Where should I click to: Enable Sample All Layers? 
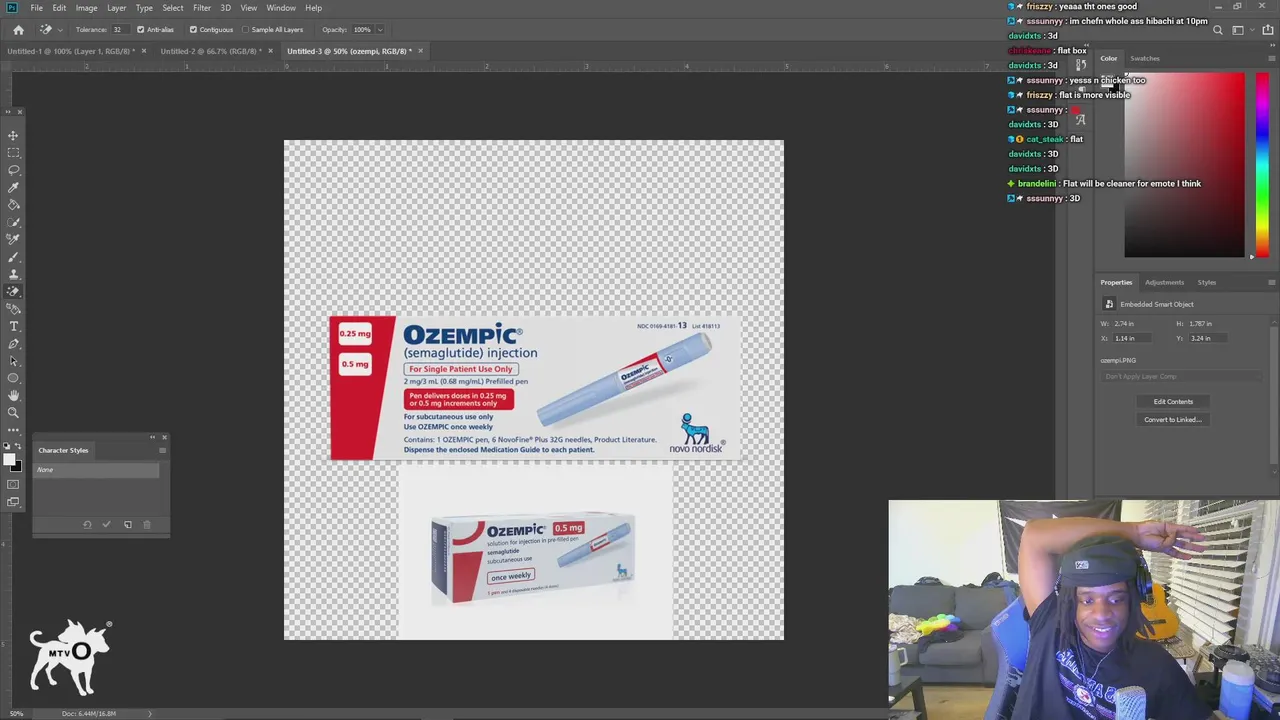(246, 30)
